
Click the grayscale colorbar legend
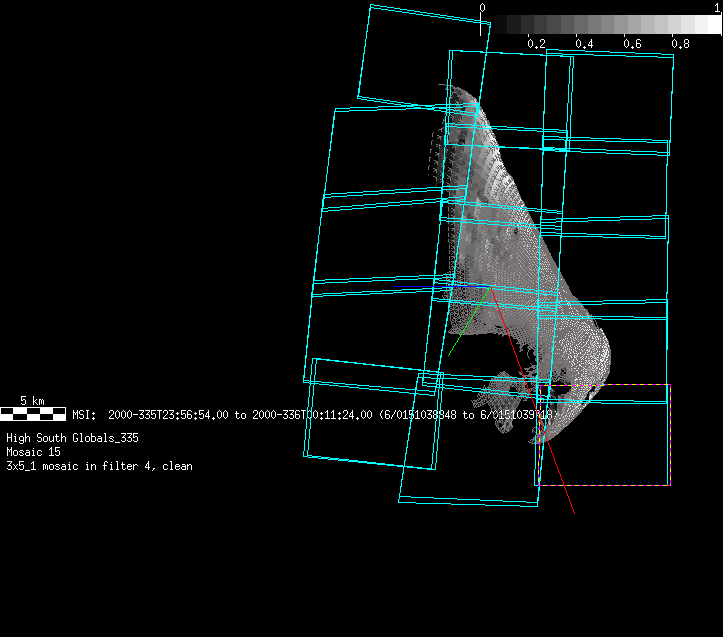point(600,25)
